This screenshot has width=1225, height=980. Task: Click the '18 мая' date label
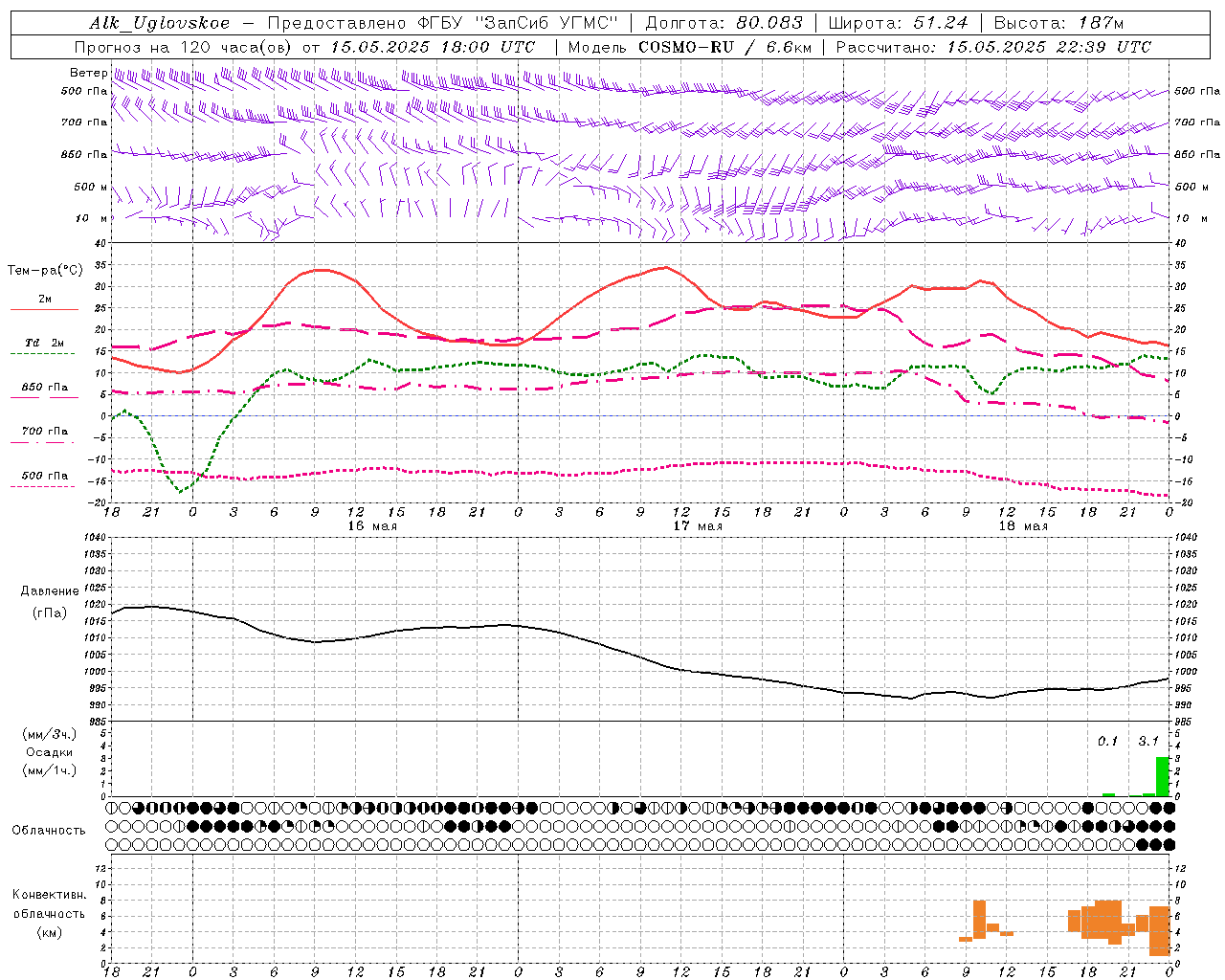point(1023,526)
